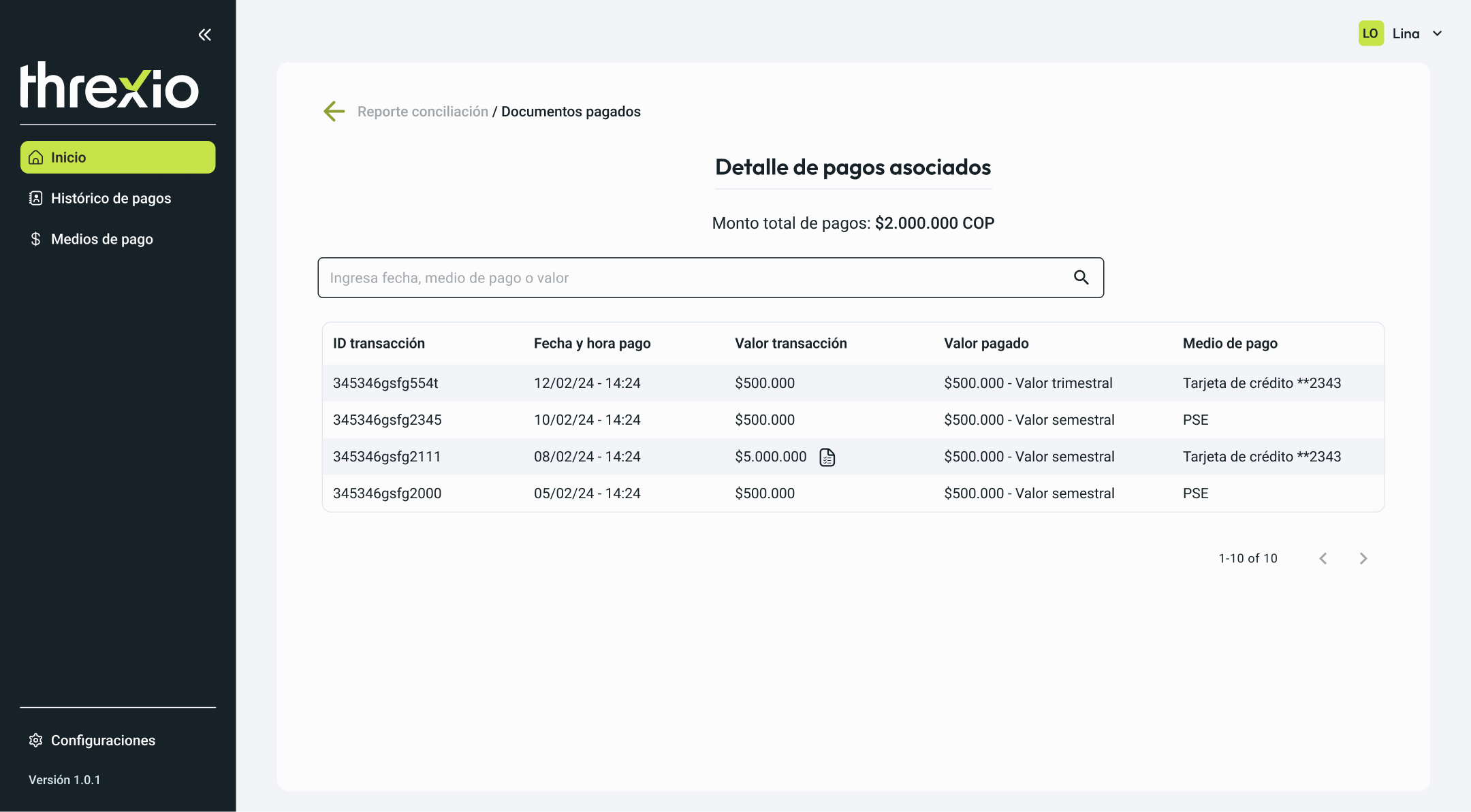Expand the Lina user dropdown chevron
Screen dimensions: 1471x812
click(x=1438, y=33)
